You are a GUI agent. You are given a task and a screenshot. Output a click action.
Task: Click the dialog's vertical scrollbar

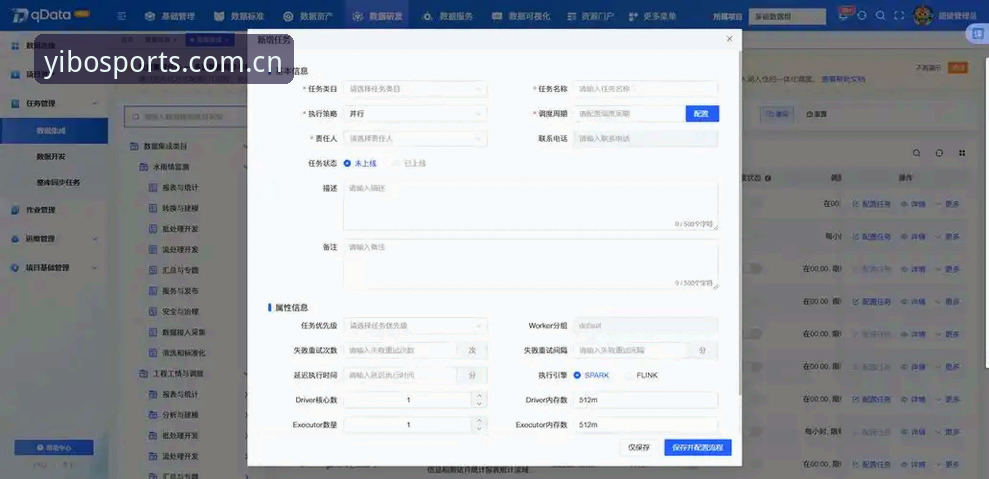point(739,221)
